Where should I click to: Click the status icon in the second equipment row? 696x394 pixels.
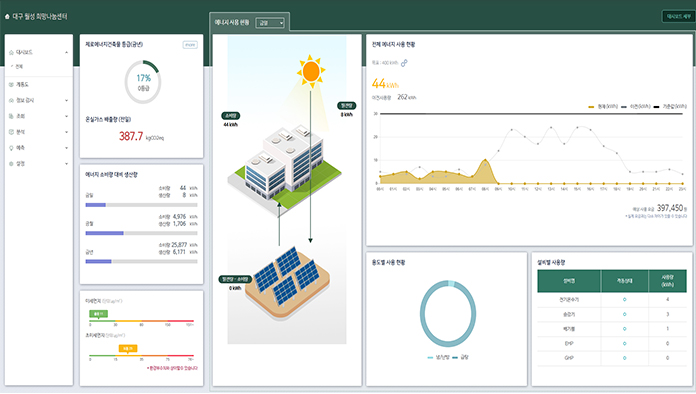coord(625,314)
